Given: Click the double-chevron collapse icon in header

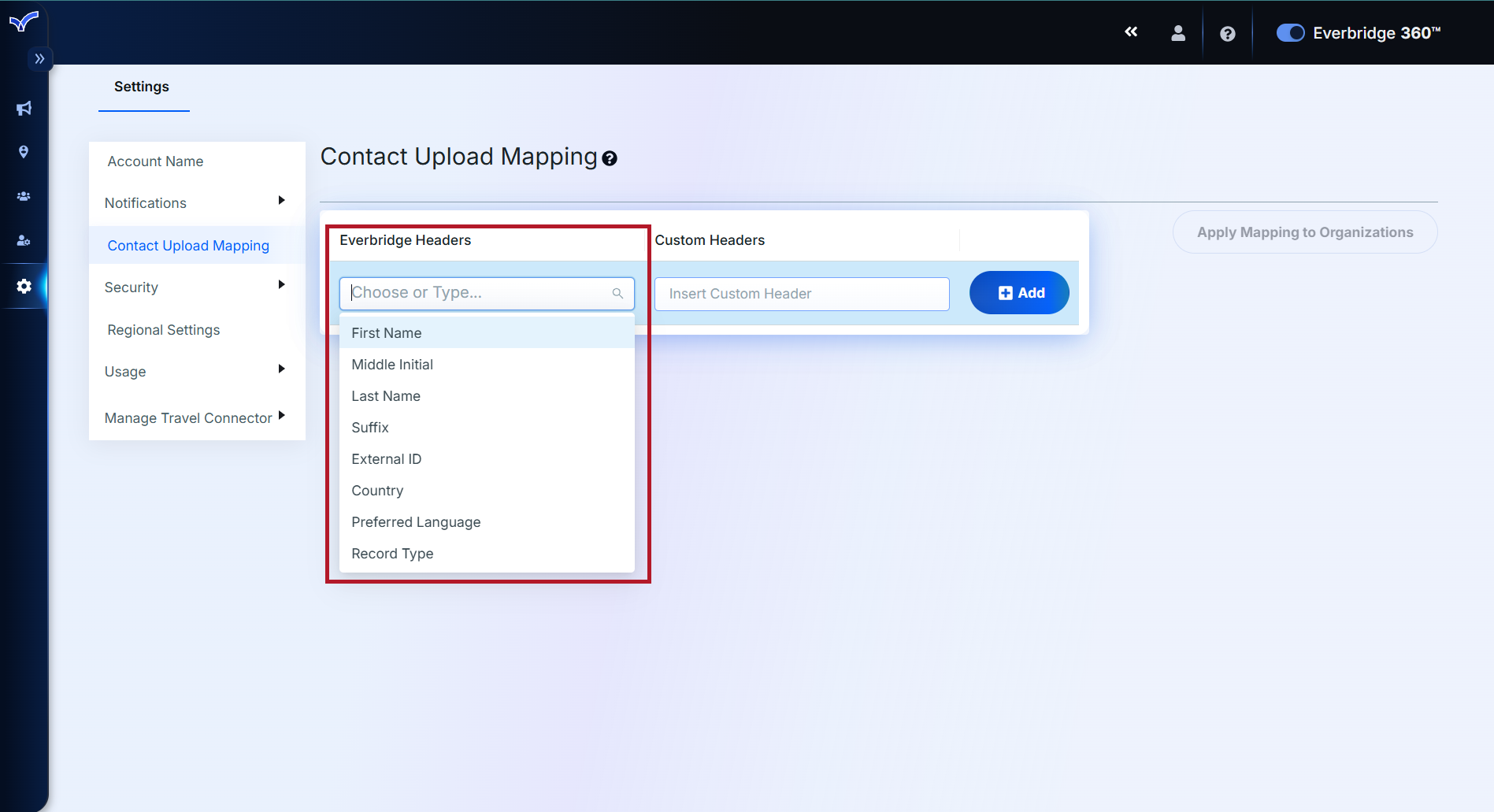Looking at the screenshot, I should pyautogui.click(x=1131, y=32).
